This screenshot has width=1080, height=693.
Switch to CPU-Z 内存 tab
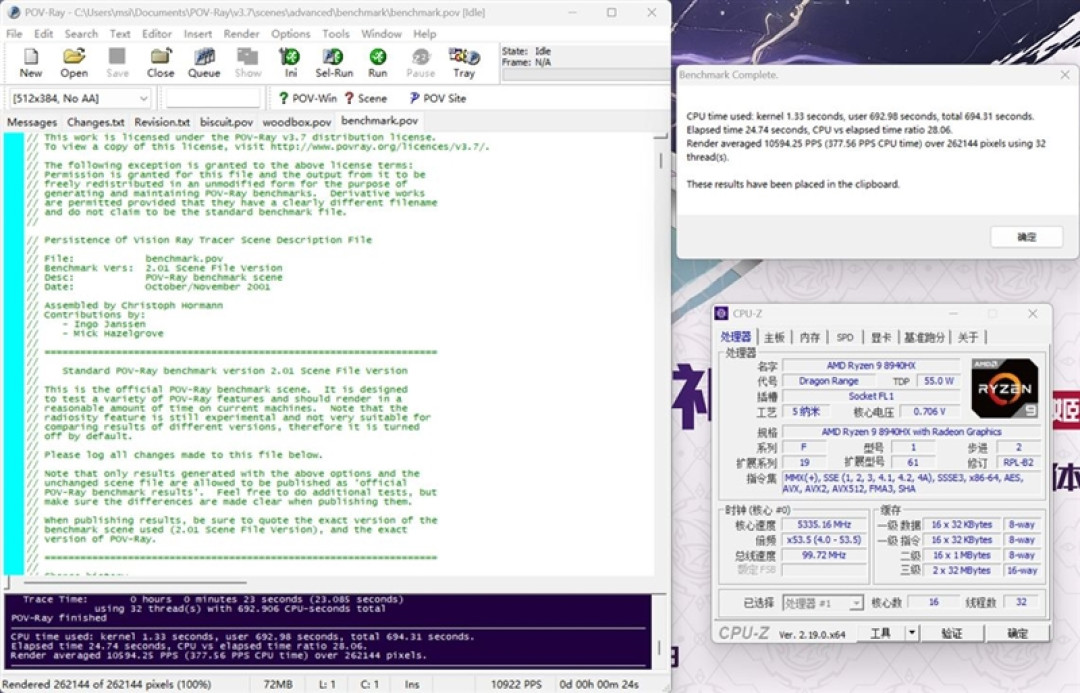(x=810, y=337)
